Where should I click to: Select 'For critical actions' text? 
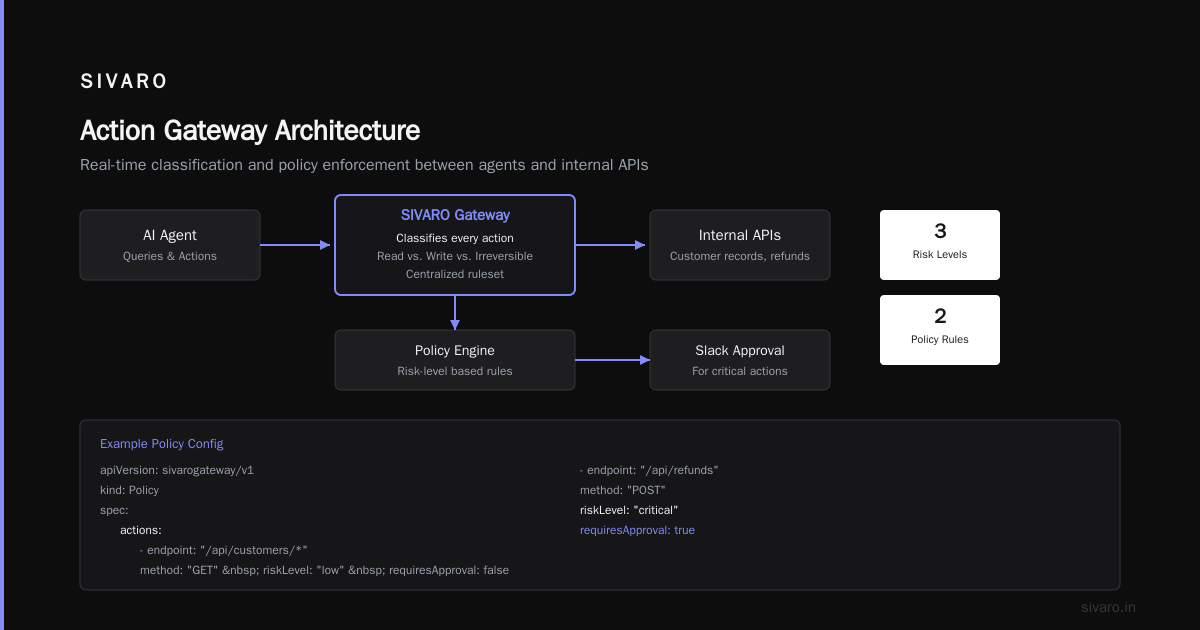740,371
